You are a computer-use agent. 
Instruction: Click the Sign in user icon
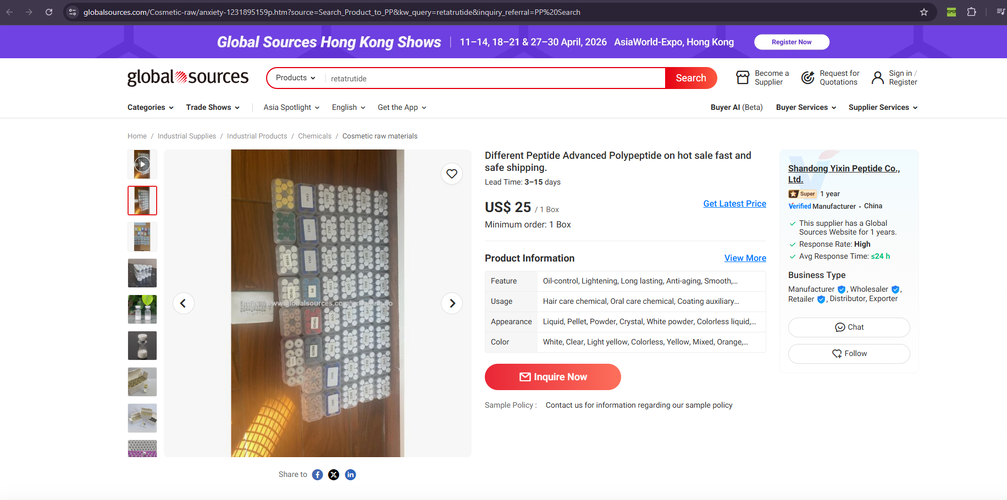click(877, 78)
